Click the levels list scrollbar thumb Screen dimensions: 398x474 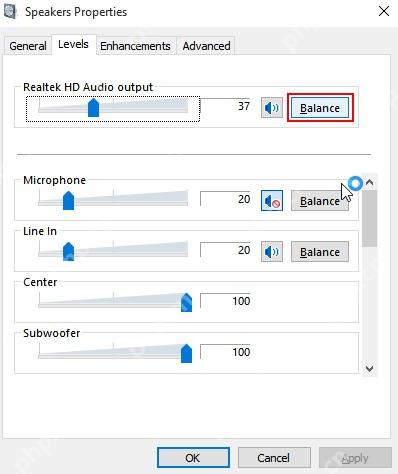(369, 219)
